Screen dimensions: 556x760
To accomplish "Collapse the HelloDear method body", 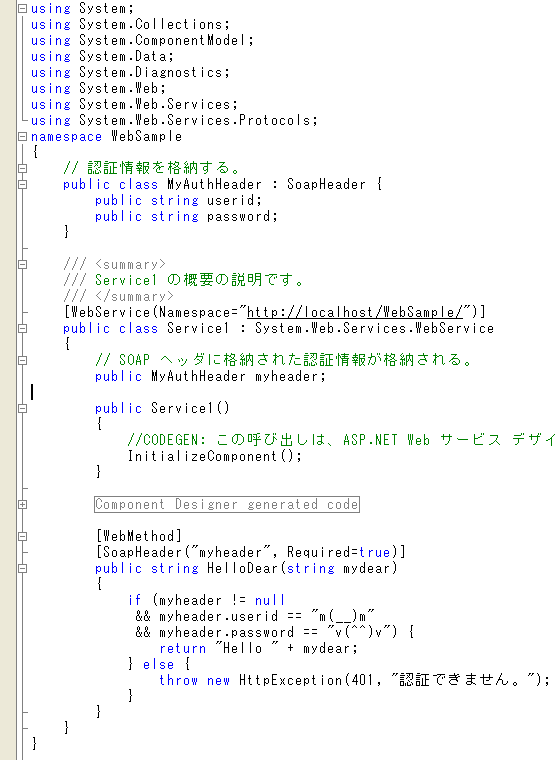I will click(22, 569).
